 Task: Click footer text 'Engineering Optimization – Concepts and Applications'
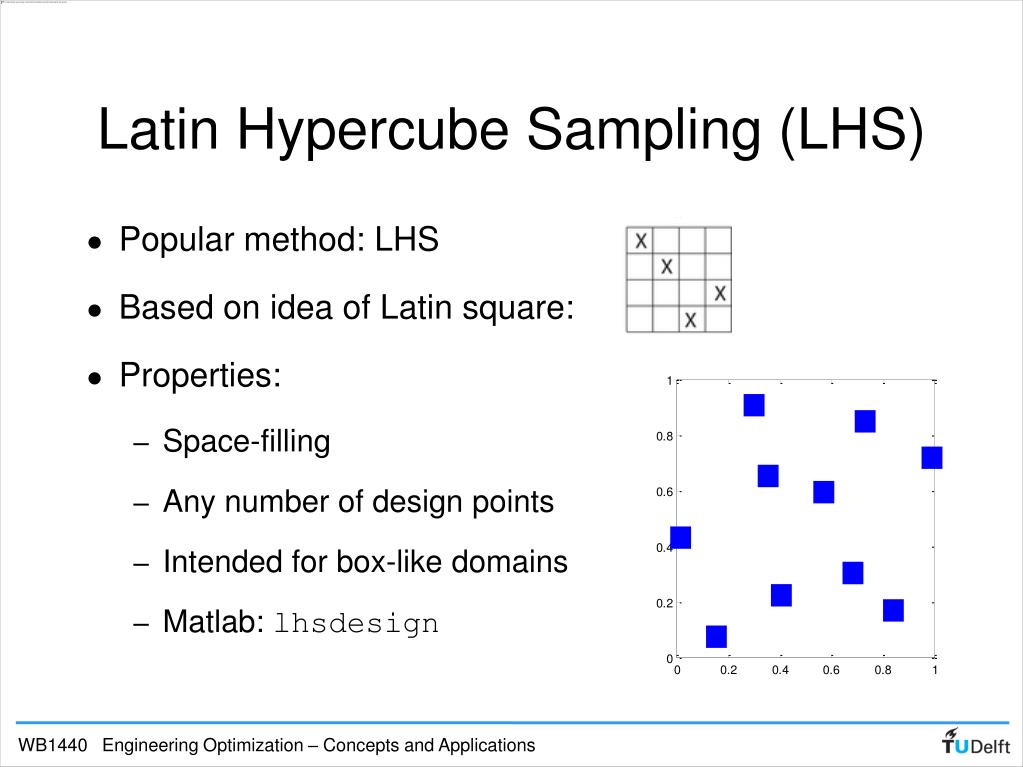tap(318, 745)
